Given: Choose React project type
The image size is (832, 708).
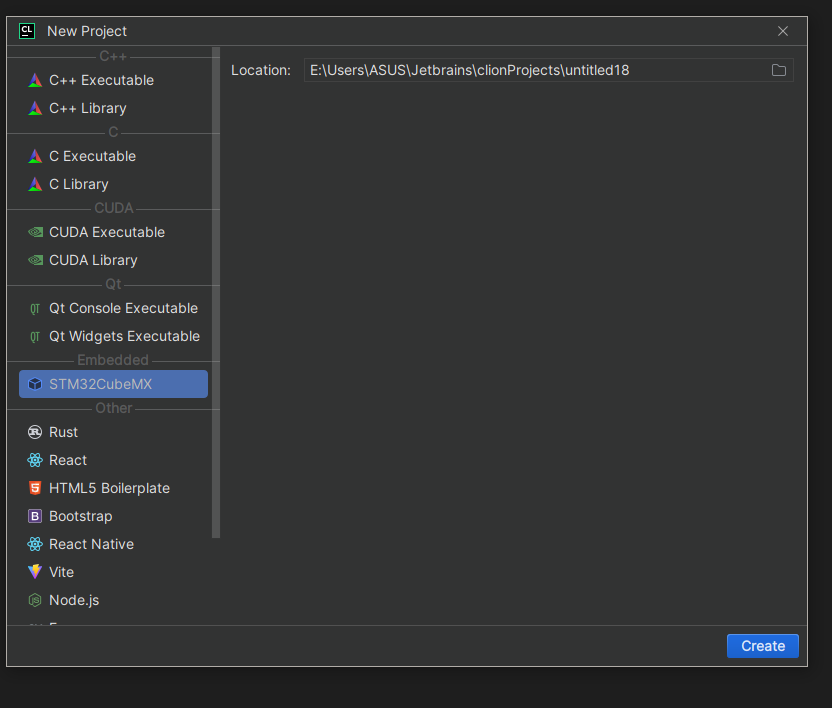Looking at the screenshot, I should click(x=113, y=460).
